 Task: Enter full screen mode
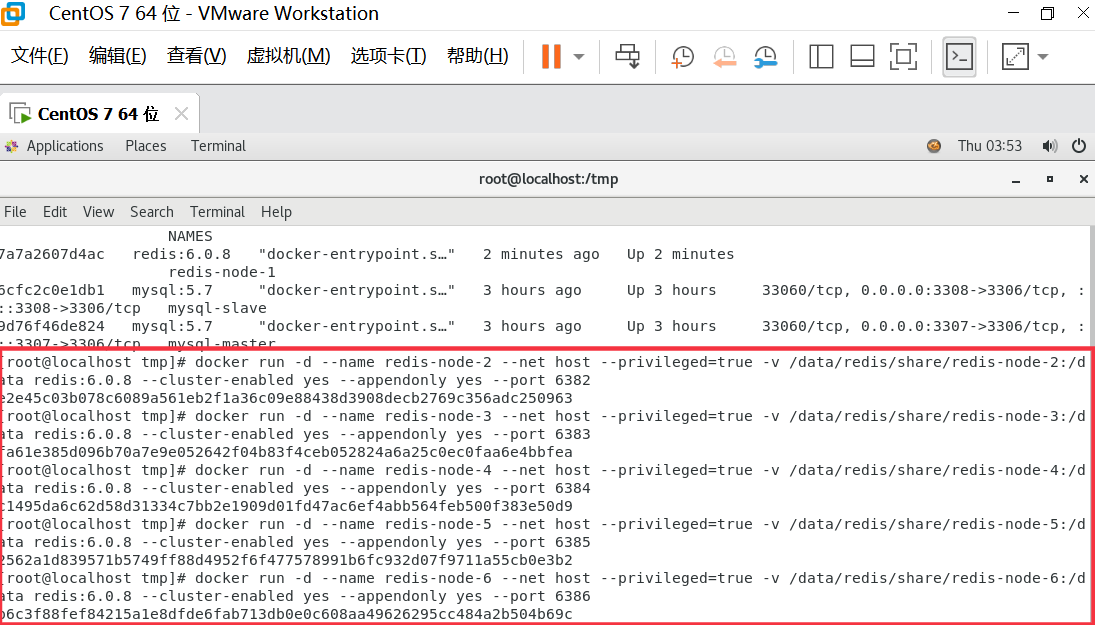coord(903,57)
